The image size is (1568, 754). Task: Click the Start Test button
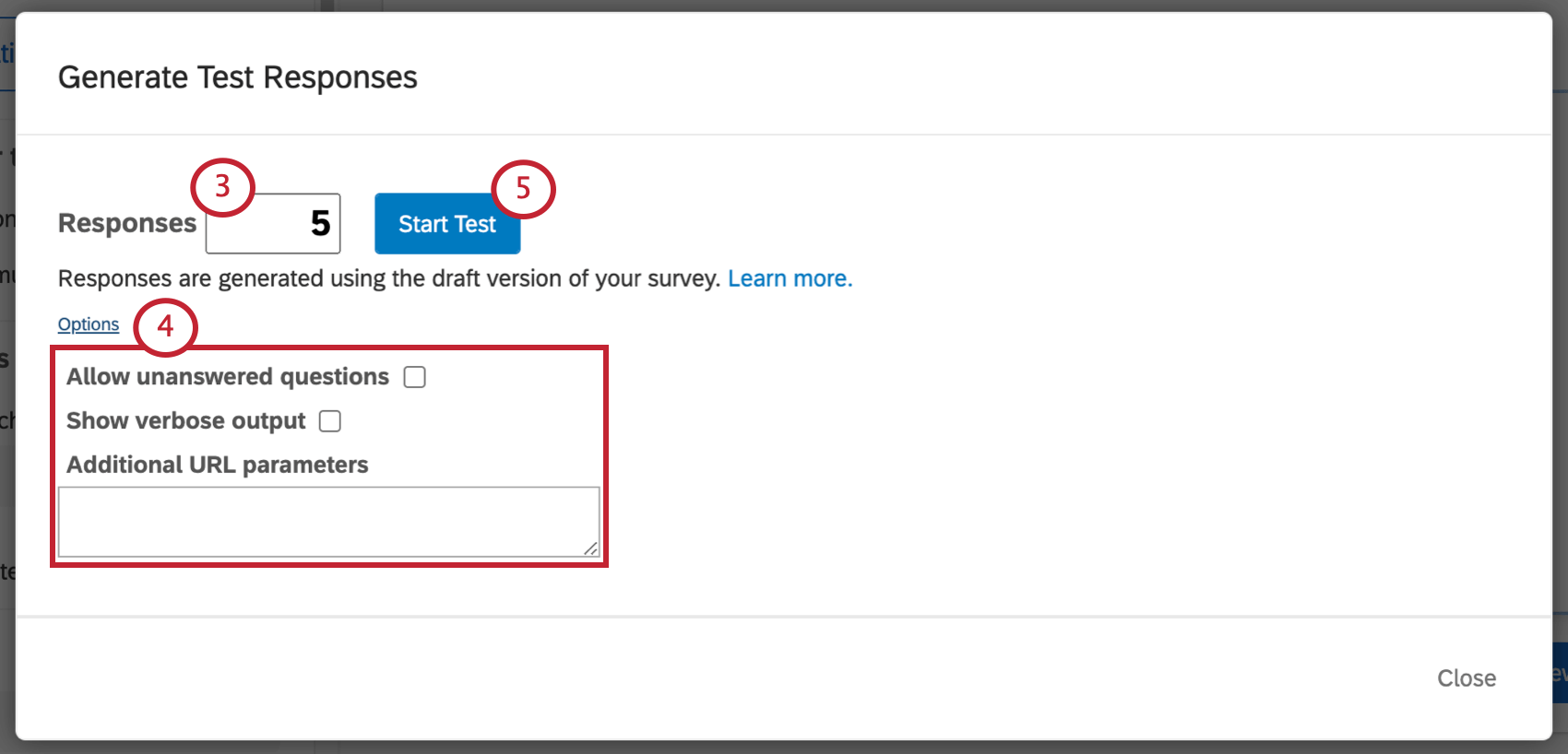(447, 224)
